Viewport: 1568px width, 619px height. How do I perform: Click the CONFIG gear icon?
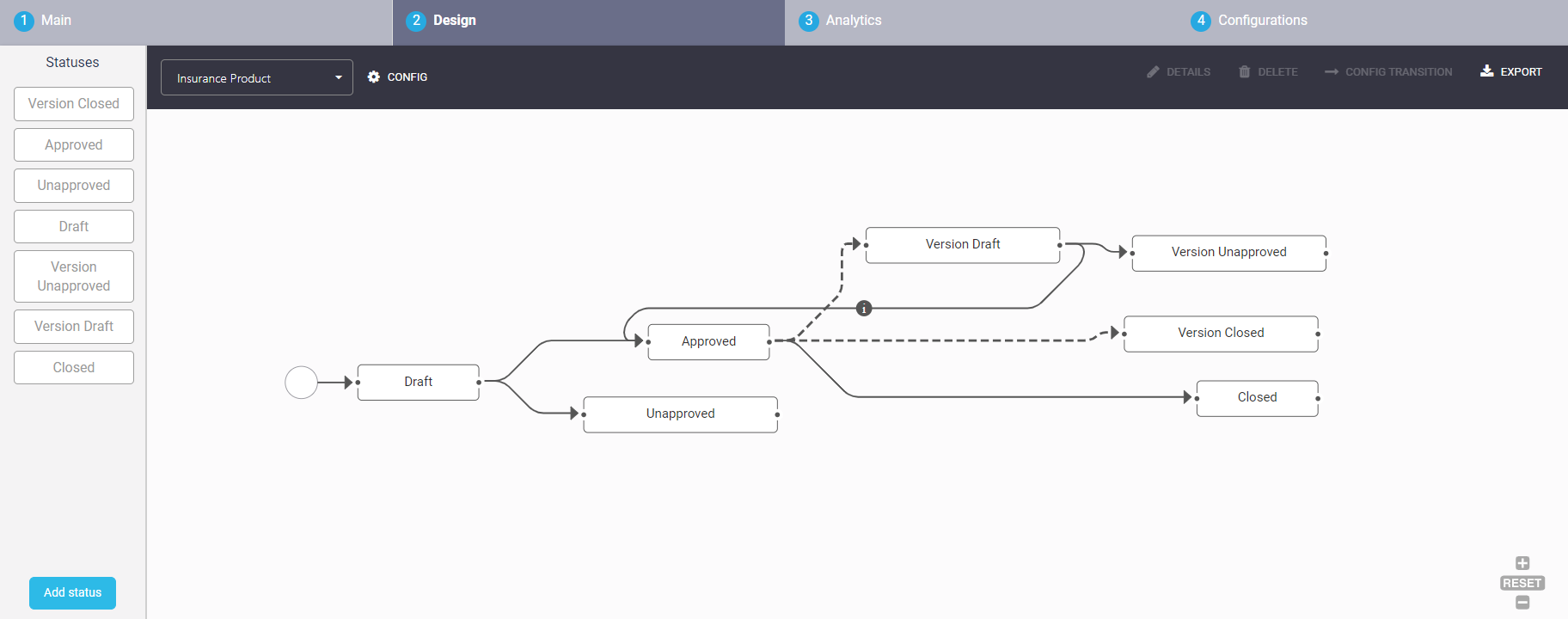point(374,77)
